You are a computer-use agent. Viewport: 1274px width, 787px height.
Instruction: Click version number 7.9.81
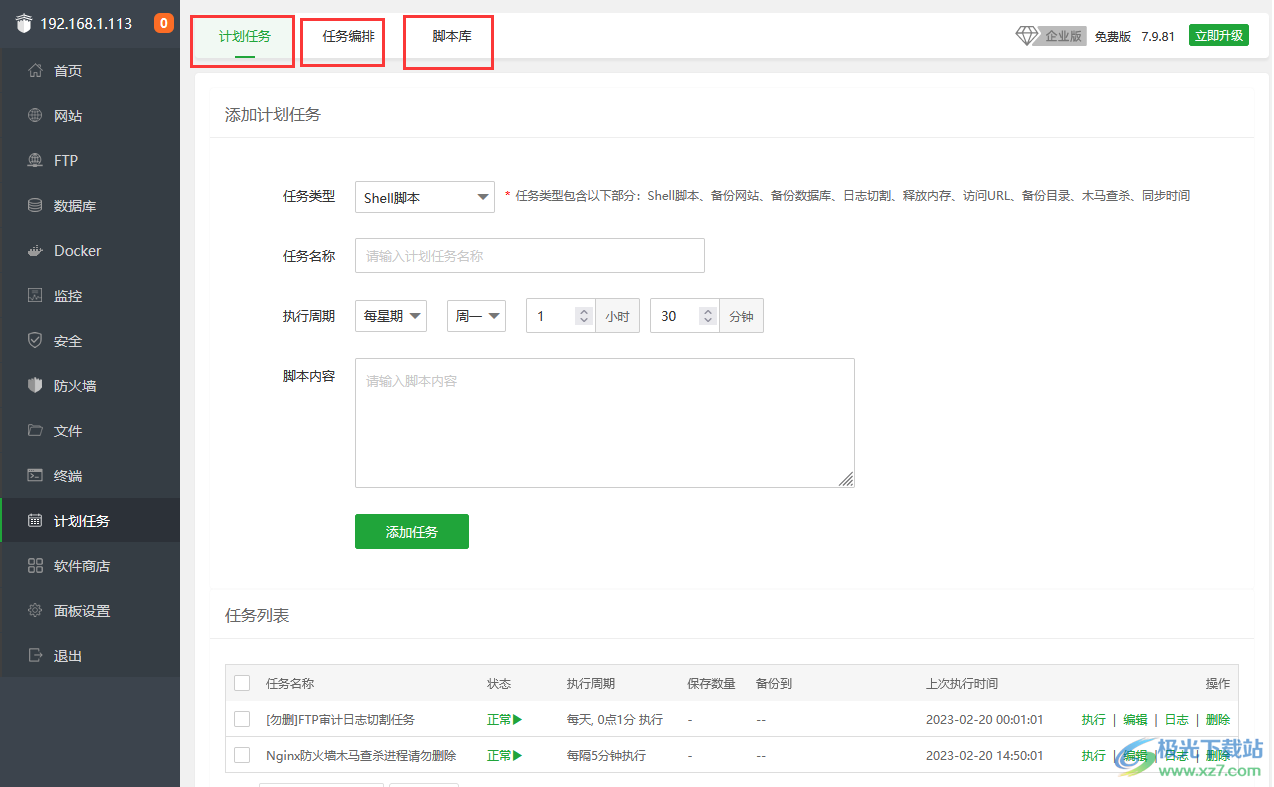pyautogui.click(x=1158, y=36)
